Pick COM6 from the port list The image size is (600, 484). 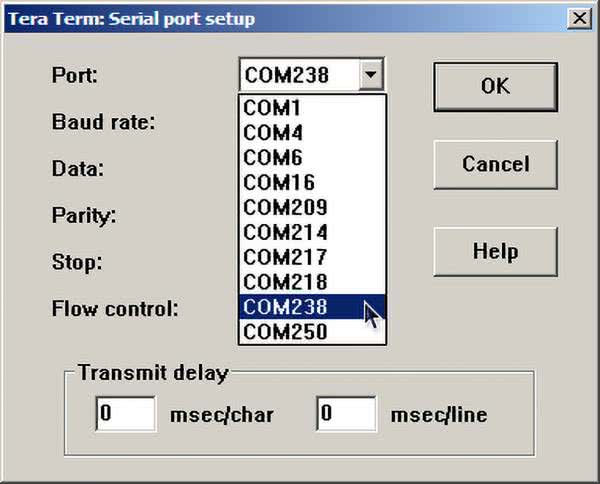point(300,158)
